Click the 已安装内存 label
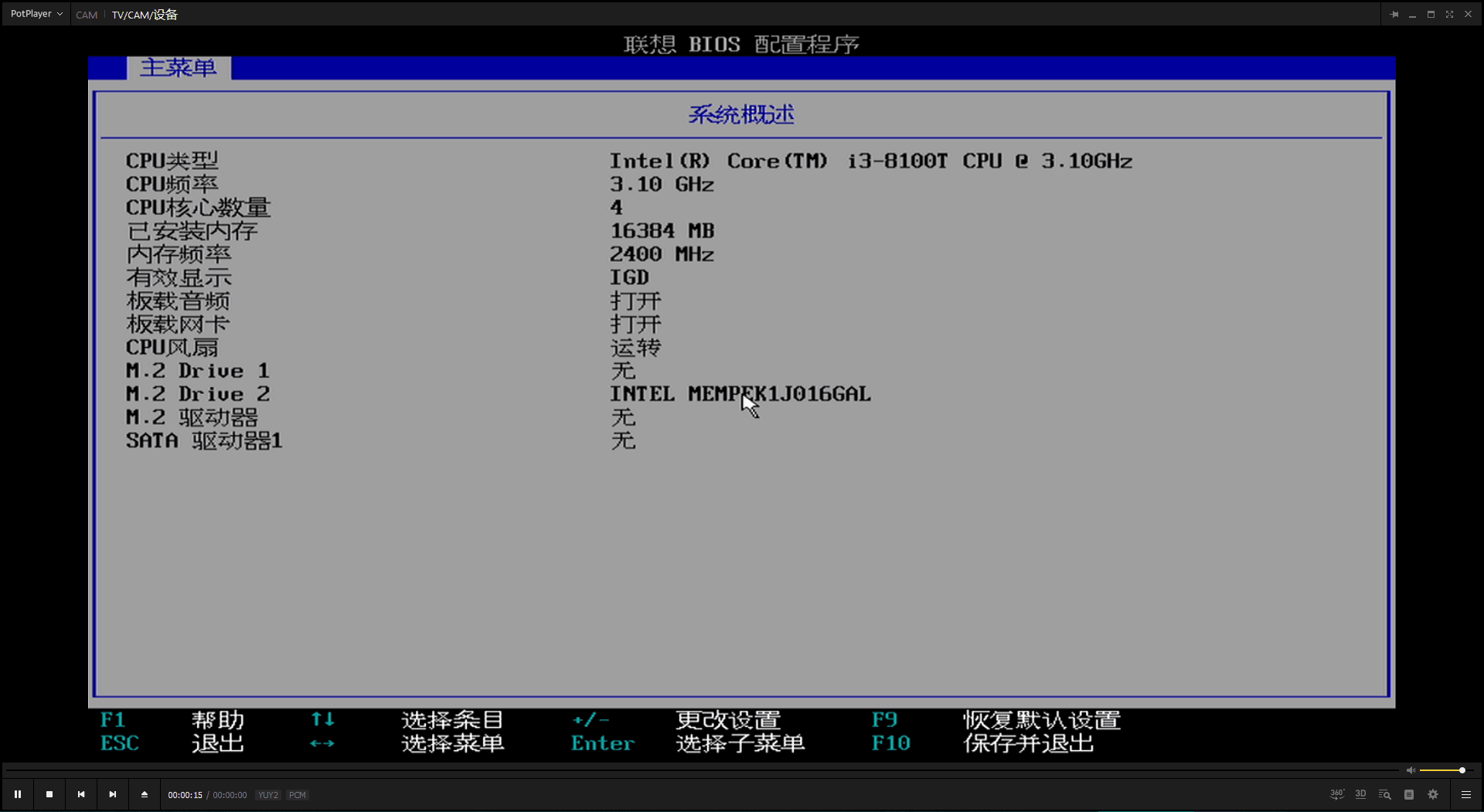 pos(192,230)
